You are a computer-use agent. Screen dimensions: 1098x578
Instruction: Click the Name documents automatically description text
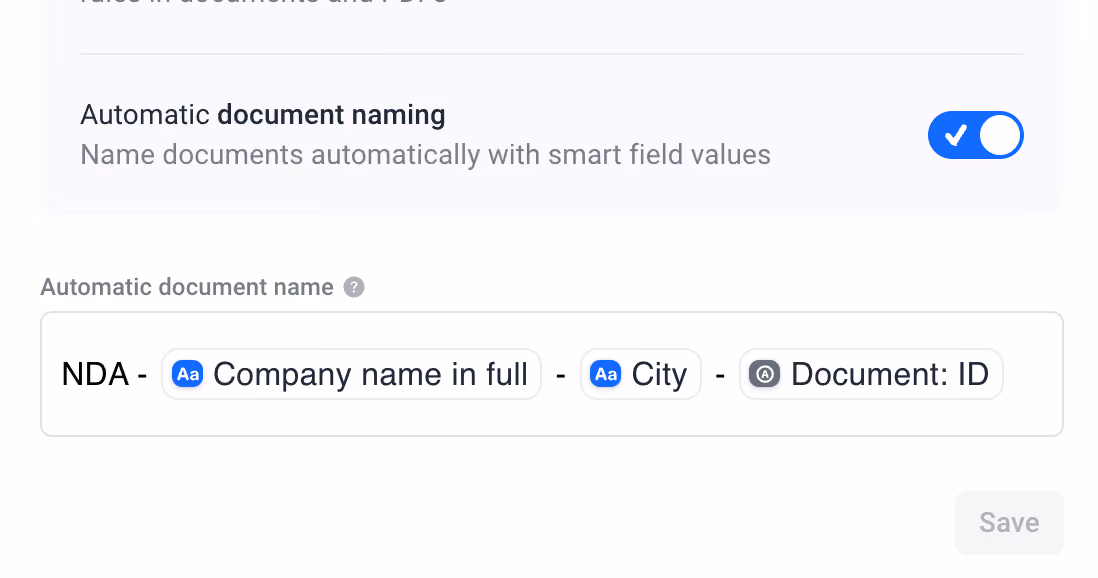[x=426, y=155]
